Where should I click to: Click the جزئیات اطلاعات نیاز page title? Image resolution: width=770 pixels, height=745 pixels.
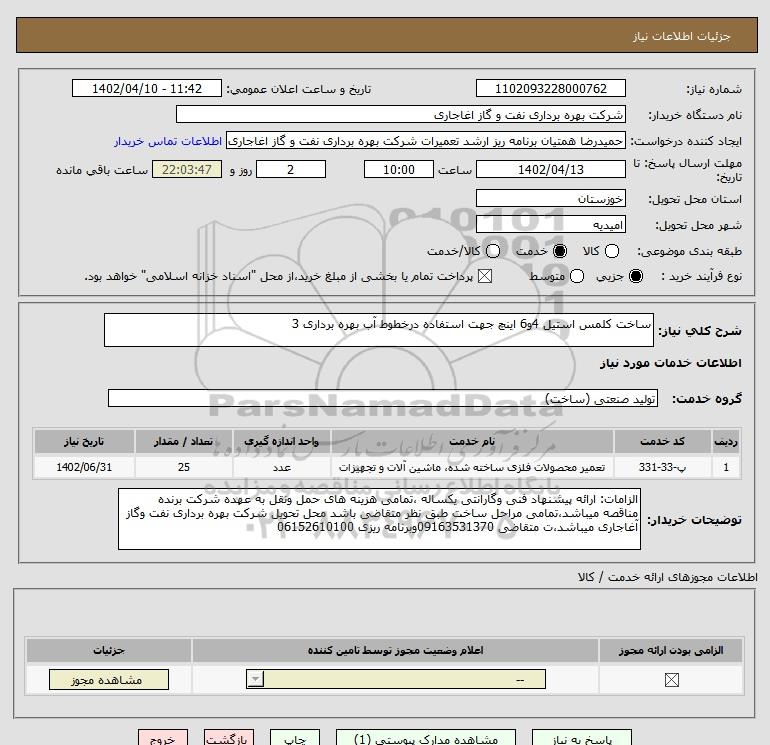(x=682, y=36)
